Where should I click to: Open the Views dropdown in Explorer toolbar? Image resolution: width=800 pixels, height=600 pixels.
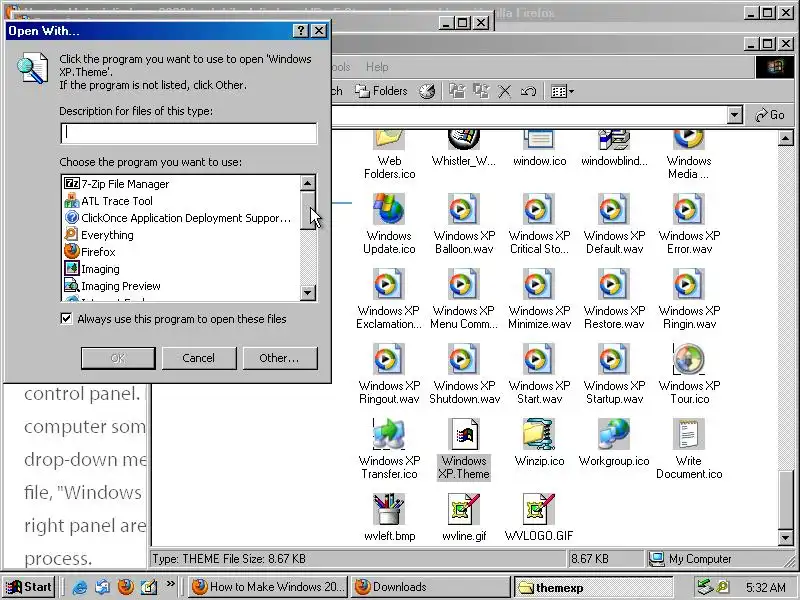click(x=562, y=91)
